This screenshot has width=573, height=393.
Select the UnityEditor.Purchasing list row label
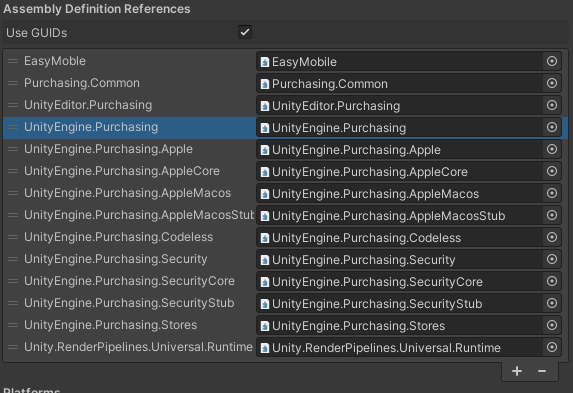pyautogui.click(x=88, y=105)
